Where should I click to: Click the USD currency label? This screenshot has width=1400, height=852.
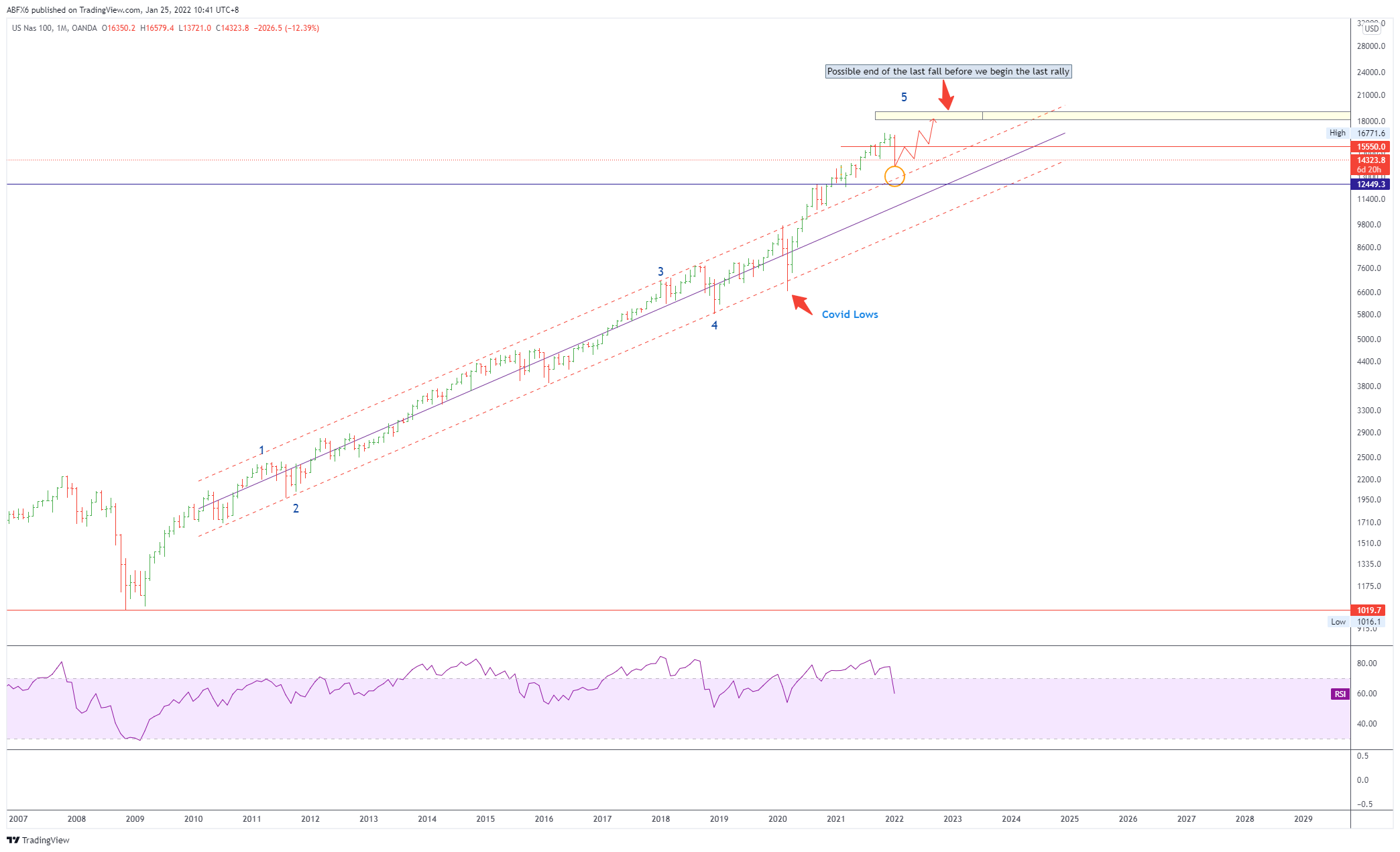pos(1372,29)
